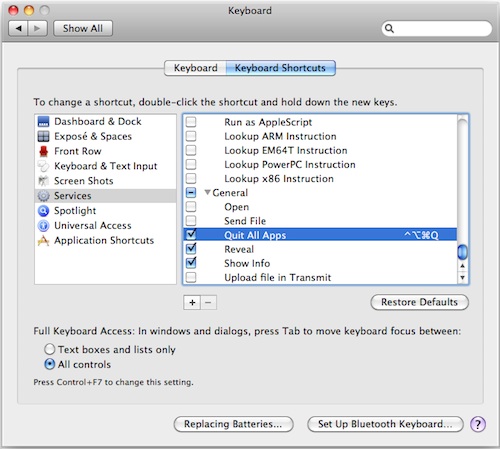This screenshot has width=500, height=449.
Task: Click the Keyboard & Text Input icon
Action: pyautogui.click(x=43, y=166)
